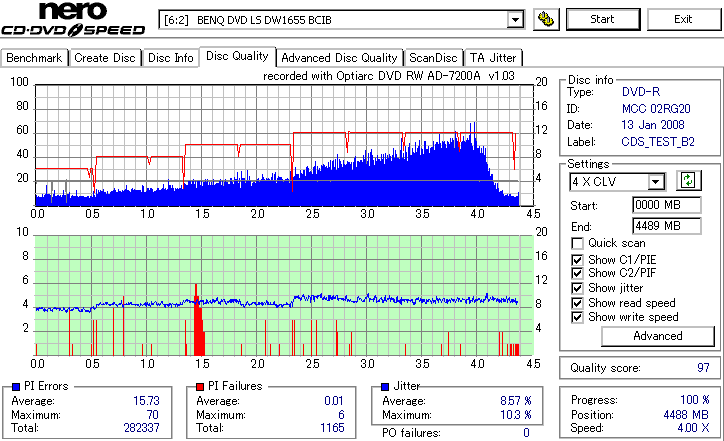Click the PO failures value 0
This screenshot has width=724, height=441.
(526, 433)
